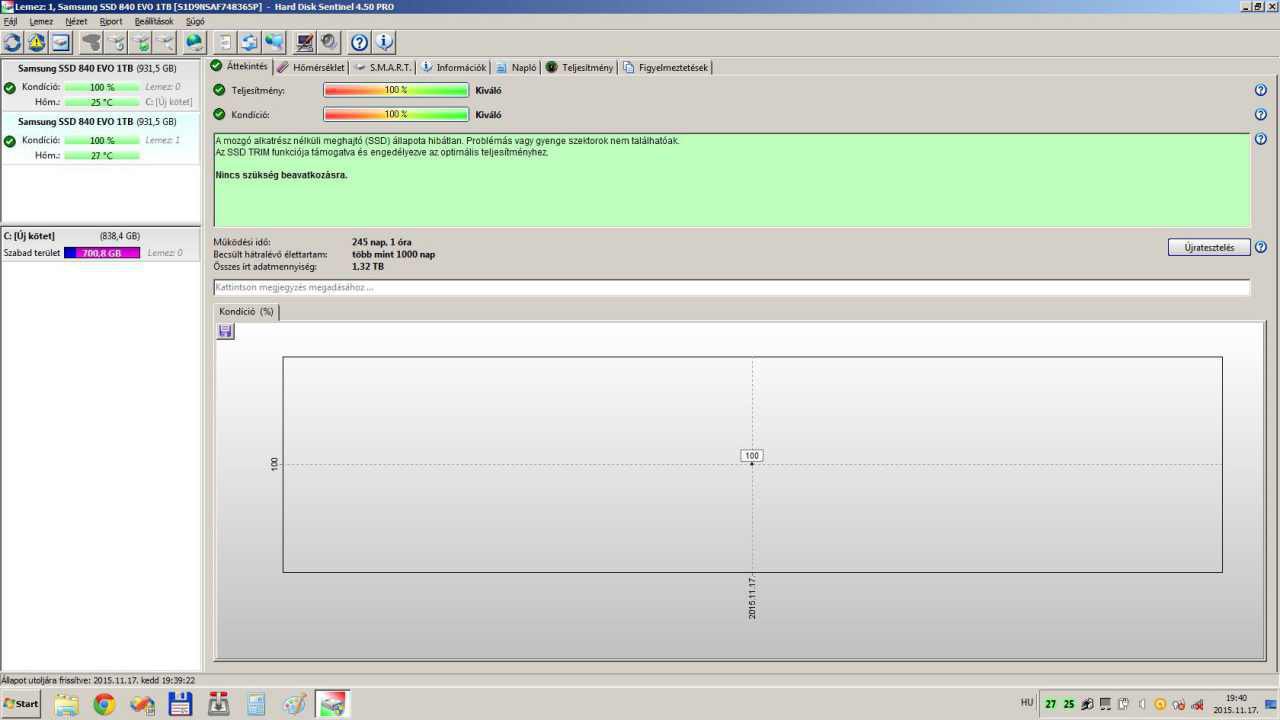1280x720 pixels.
Task: Click the HU language indicator in taskbar
Action: 1027,702
